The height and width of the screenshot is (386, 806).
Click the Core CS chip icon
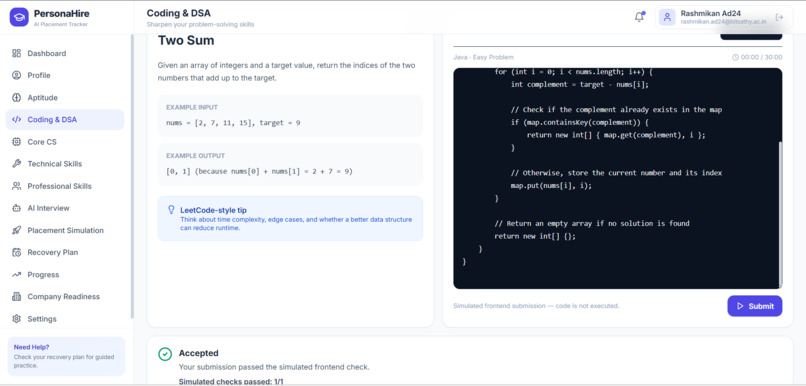[16, 142]
